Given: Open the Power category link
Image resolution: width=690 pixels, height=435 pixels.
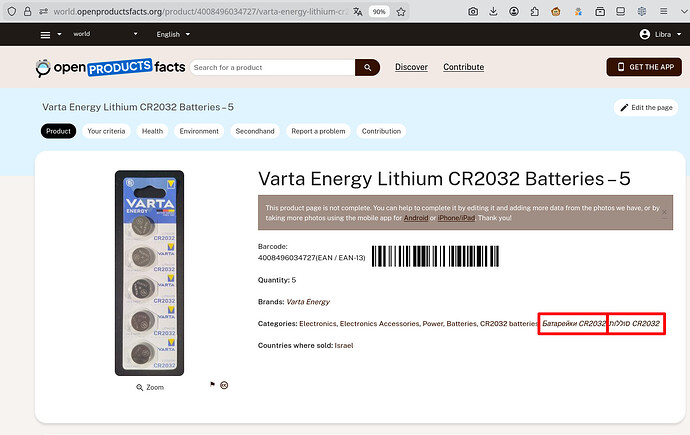Looking at the screenshot, I should pyautogui.click(x=433, y=324).
